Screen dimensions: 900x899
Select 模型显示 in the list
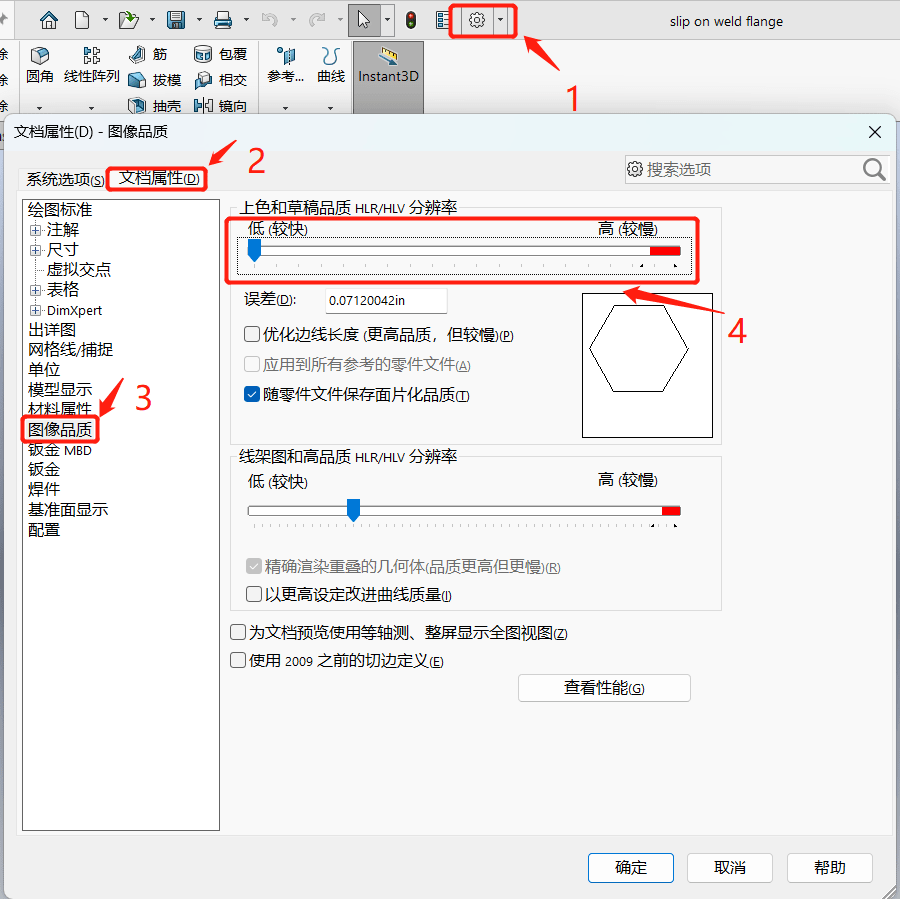pos(60,389)
